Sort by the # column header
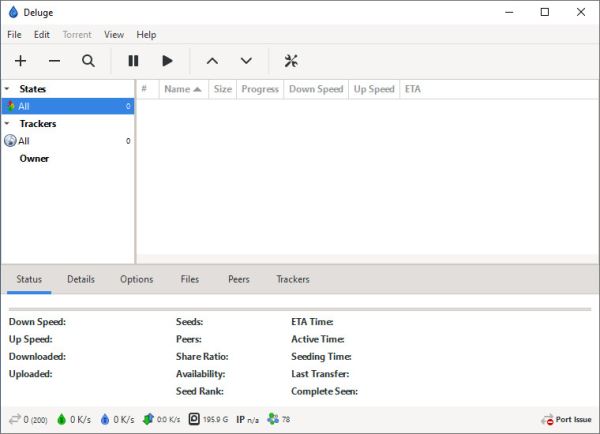The image size is (600, 434). click(x=147, y=89)
